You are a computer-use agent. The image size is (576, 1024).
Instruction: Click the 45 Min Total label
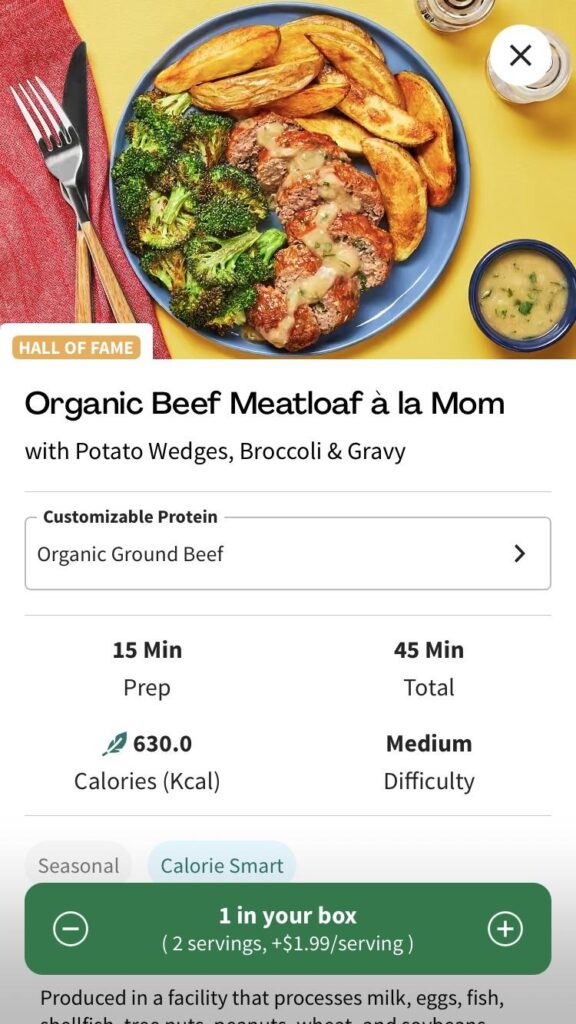[x=430, y=667]
